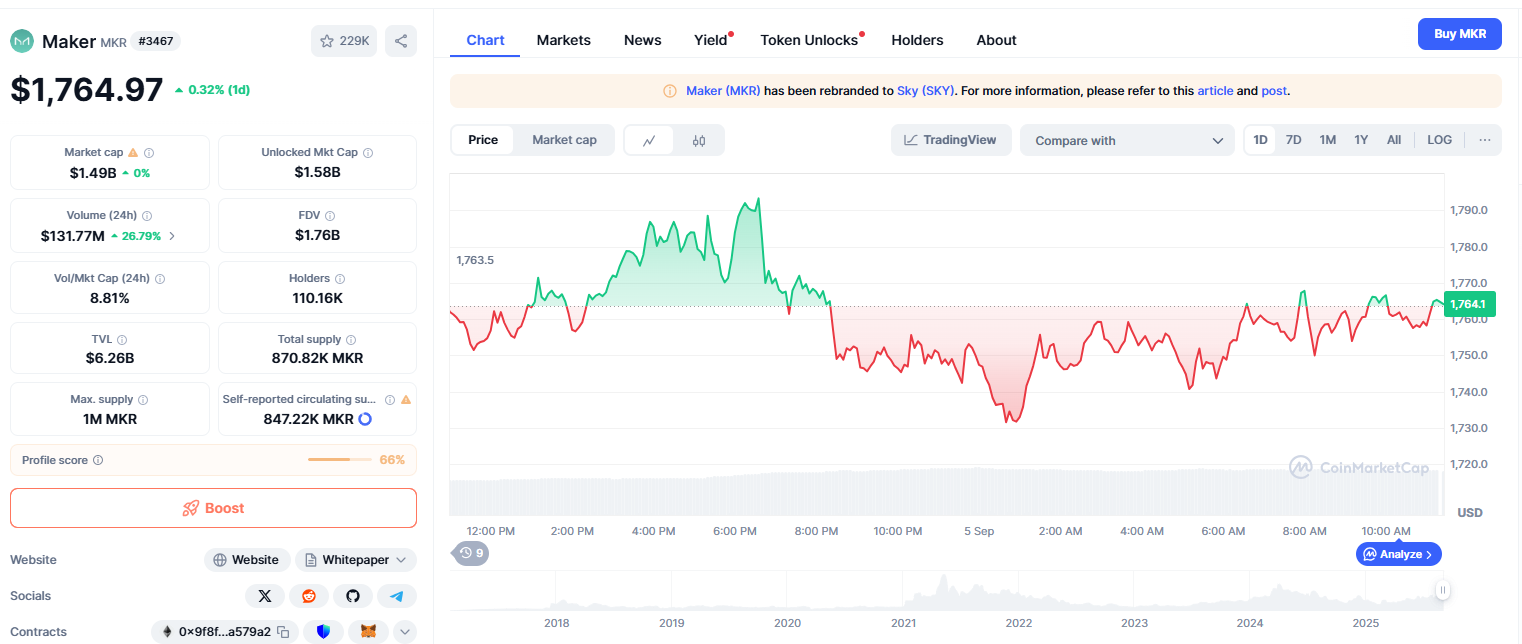The height and width of the screenshot is (644, 1522).
Task: Copy contract address with copy icon
Action: point(283,632)
